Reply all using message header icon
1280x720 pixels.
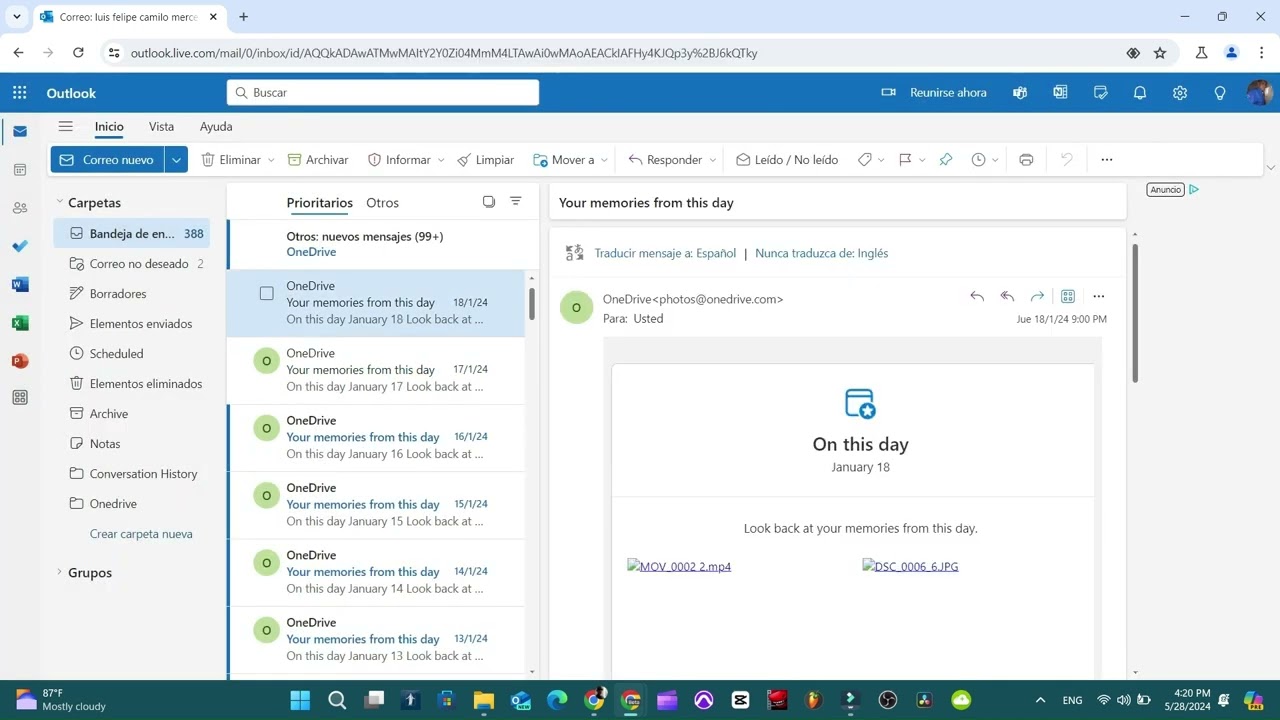point(1007,296)
